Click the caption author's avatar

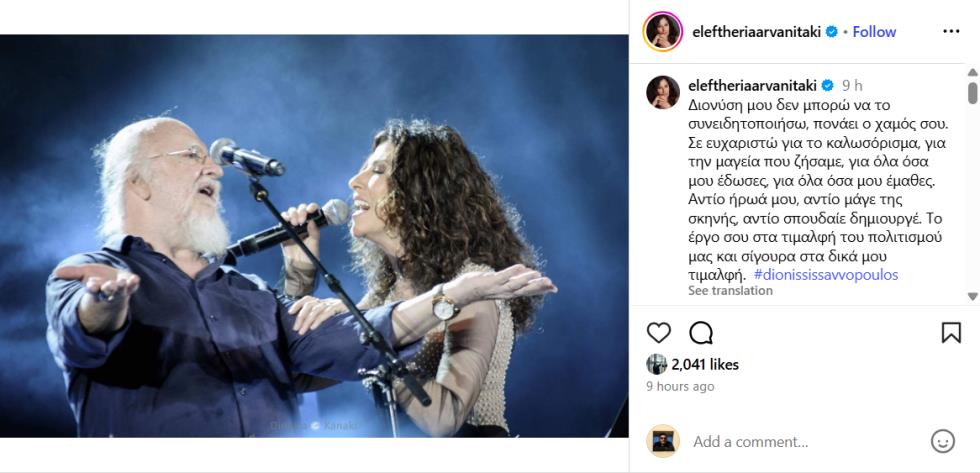[x=662, y=92]
